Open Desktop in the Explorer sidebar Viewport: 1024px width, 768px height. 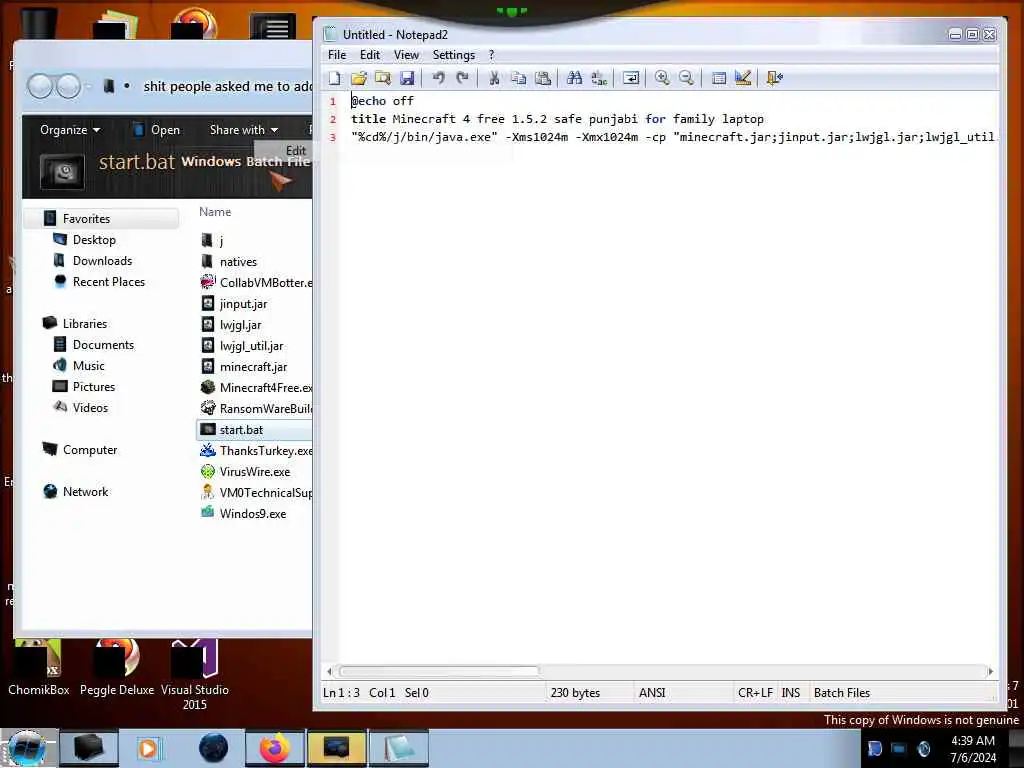[x=94, y=240]
